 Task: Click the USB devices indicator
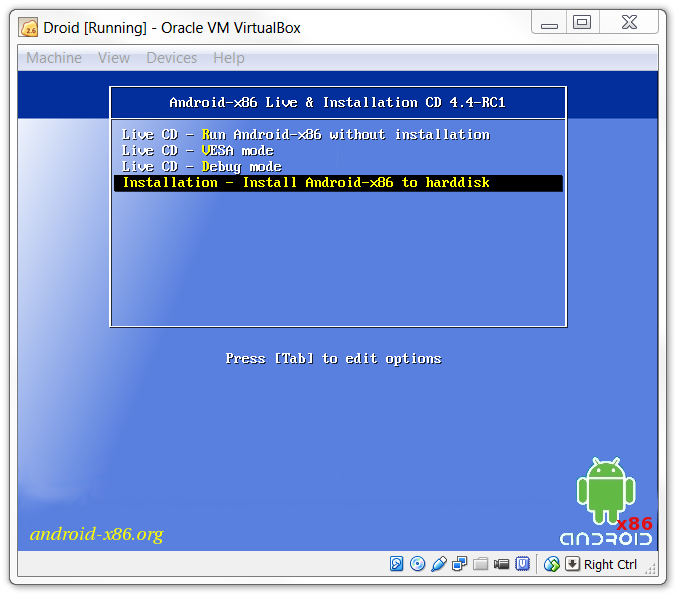[438, 563]
